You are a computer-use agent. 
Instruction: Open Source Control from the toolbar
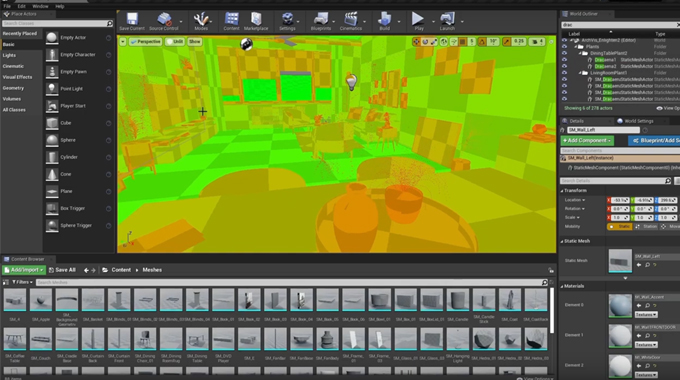[163, 21]
